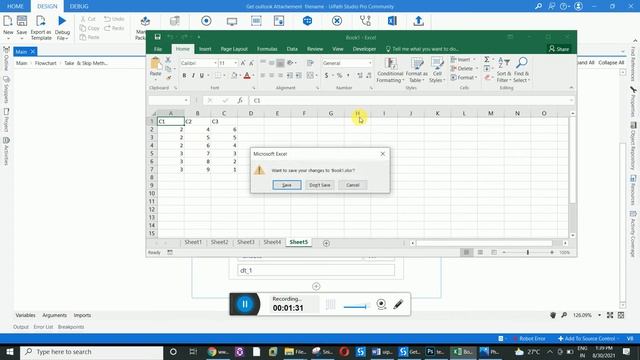Image resolution: width=640 pixels, height=360 pixels.
Task: Click the Excel Share button
Action: (559, 49)
